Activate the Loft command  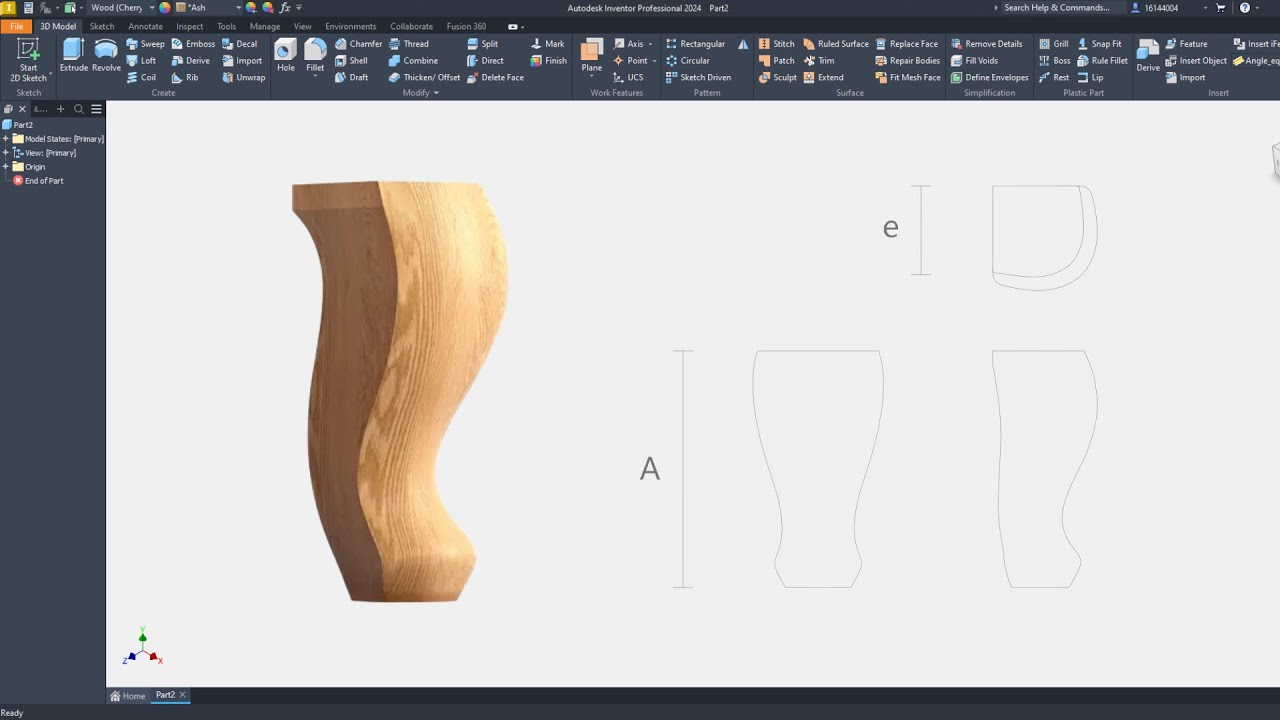point(141,61)
